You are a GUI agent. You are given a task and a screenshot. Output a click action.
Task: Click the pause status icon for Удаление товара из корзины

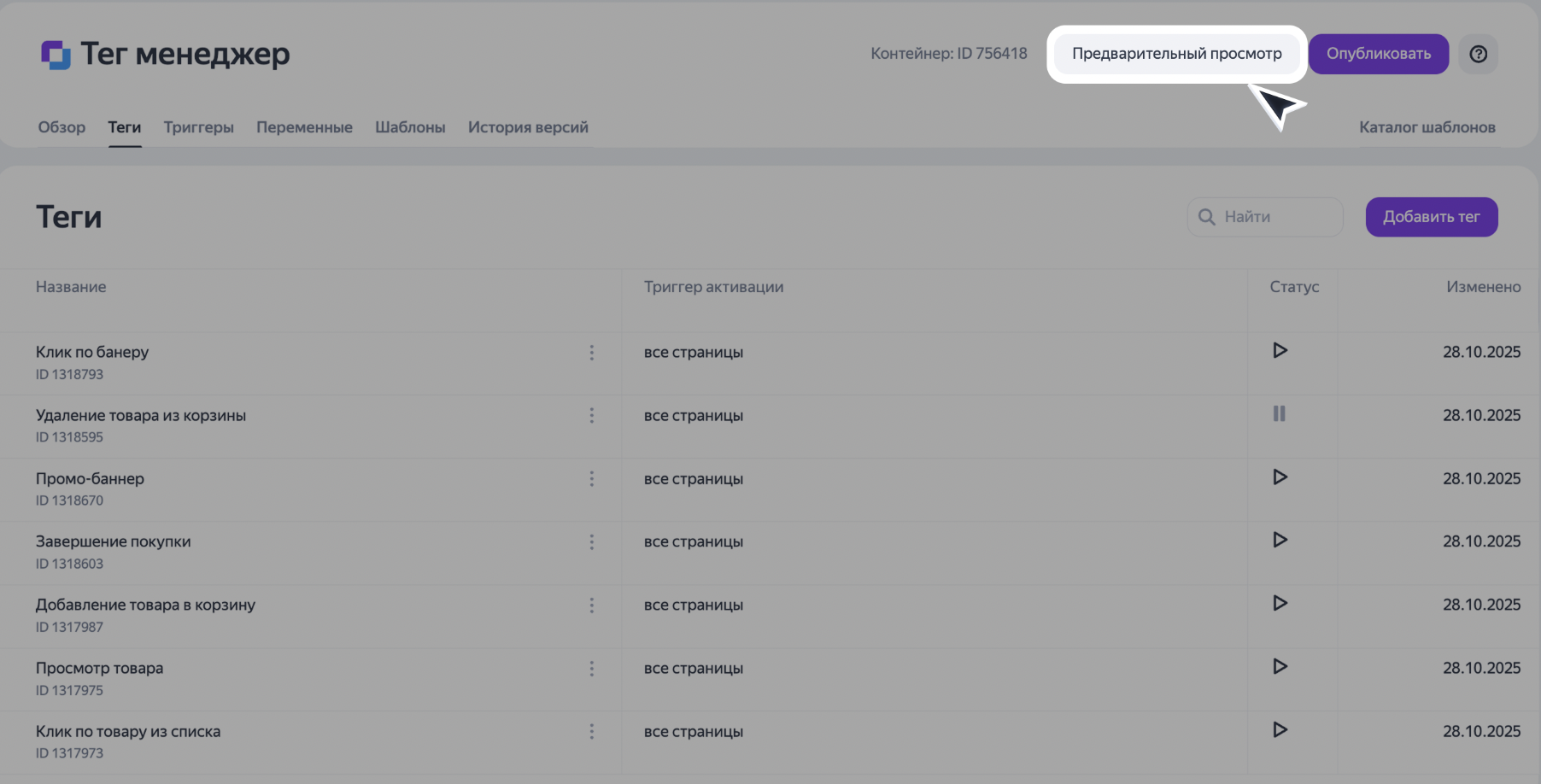tap(1279, 413)
